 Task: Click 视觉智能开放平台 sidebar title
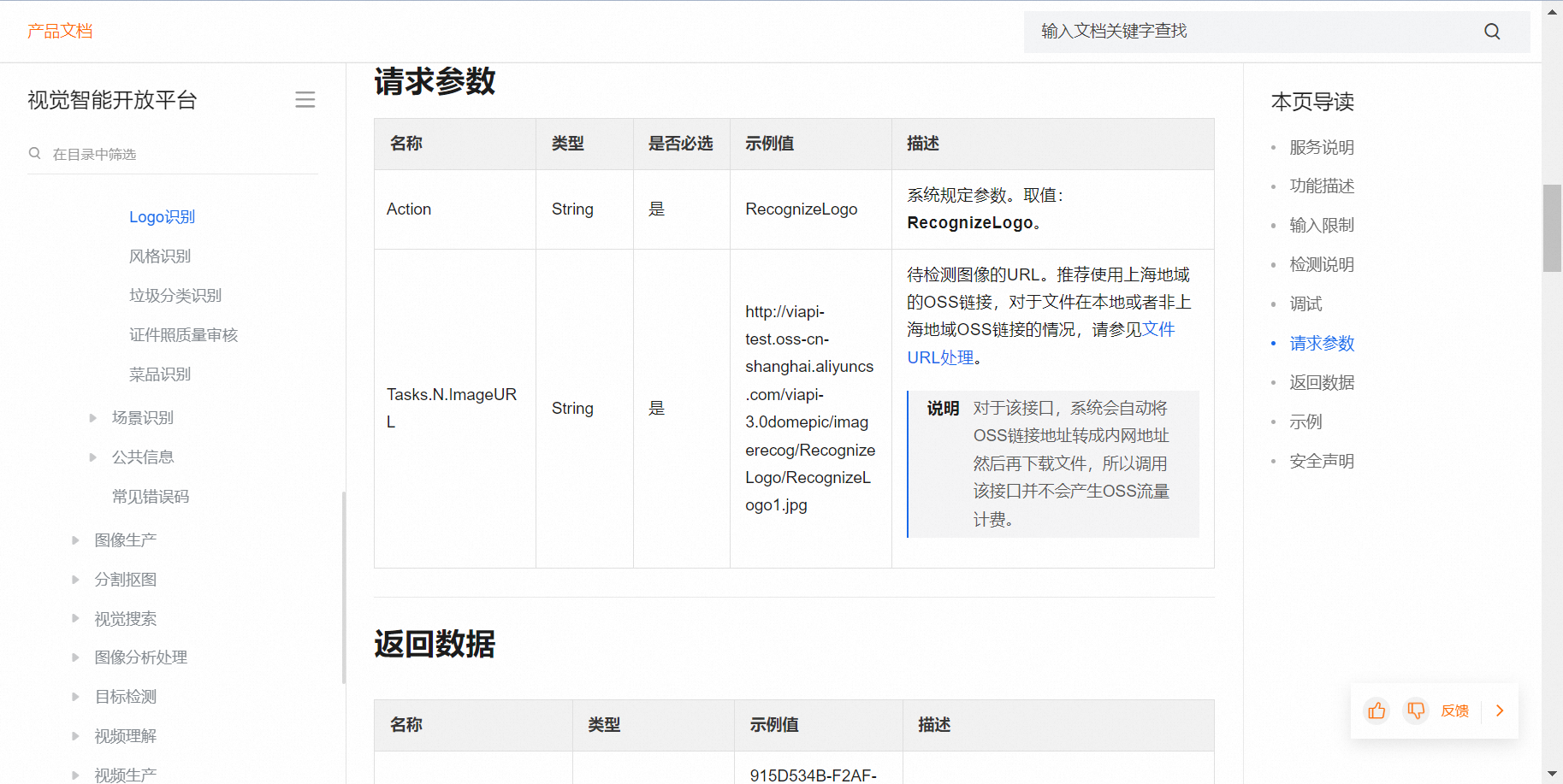(x=112, y=100)
